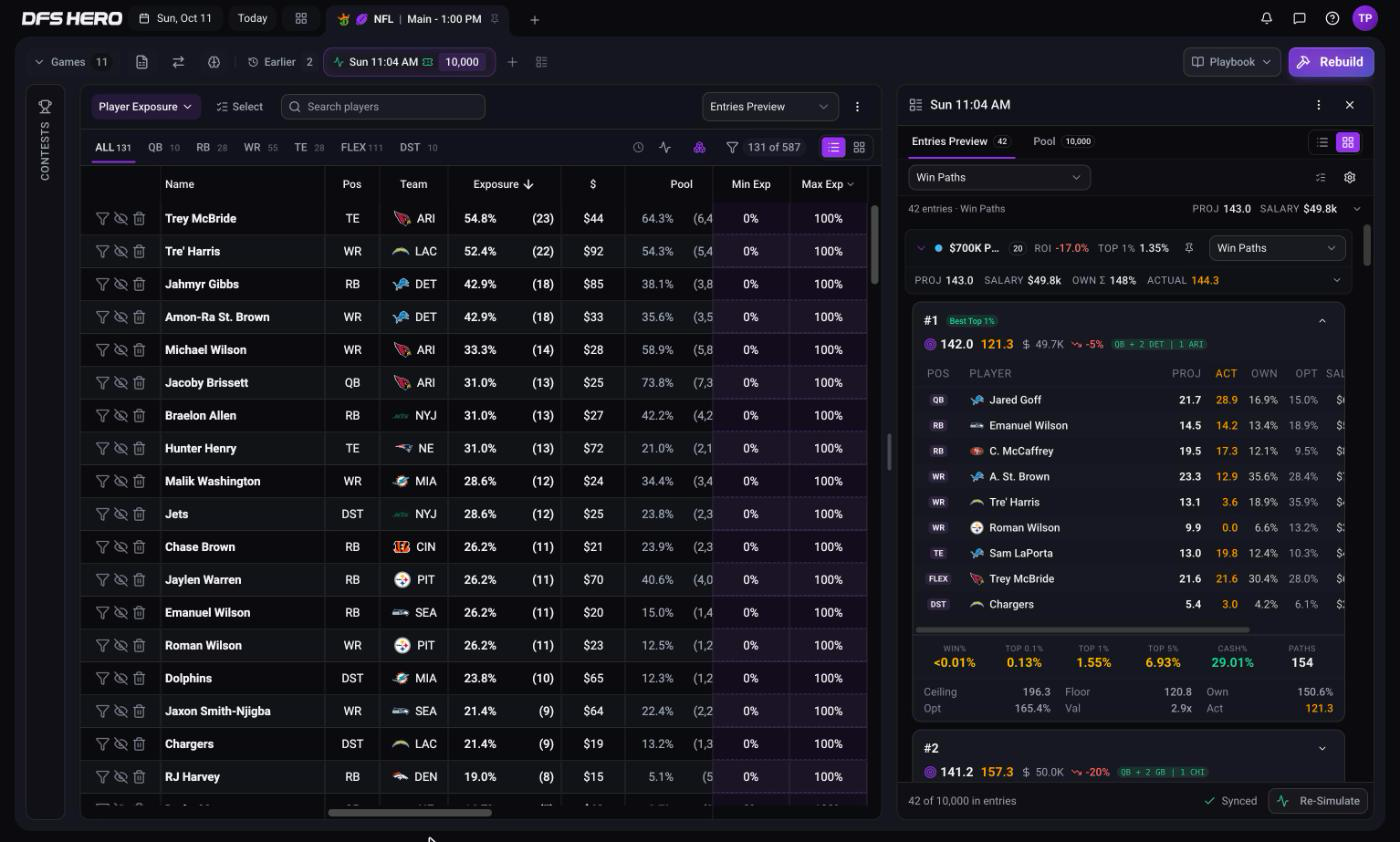The height and width of the screenshot is (842, 1400).
Task: Click filter icon on Hunter Henry row
Action: pyautogui.click(x=102, y=448)
